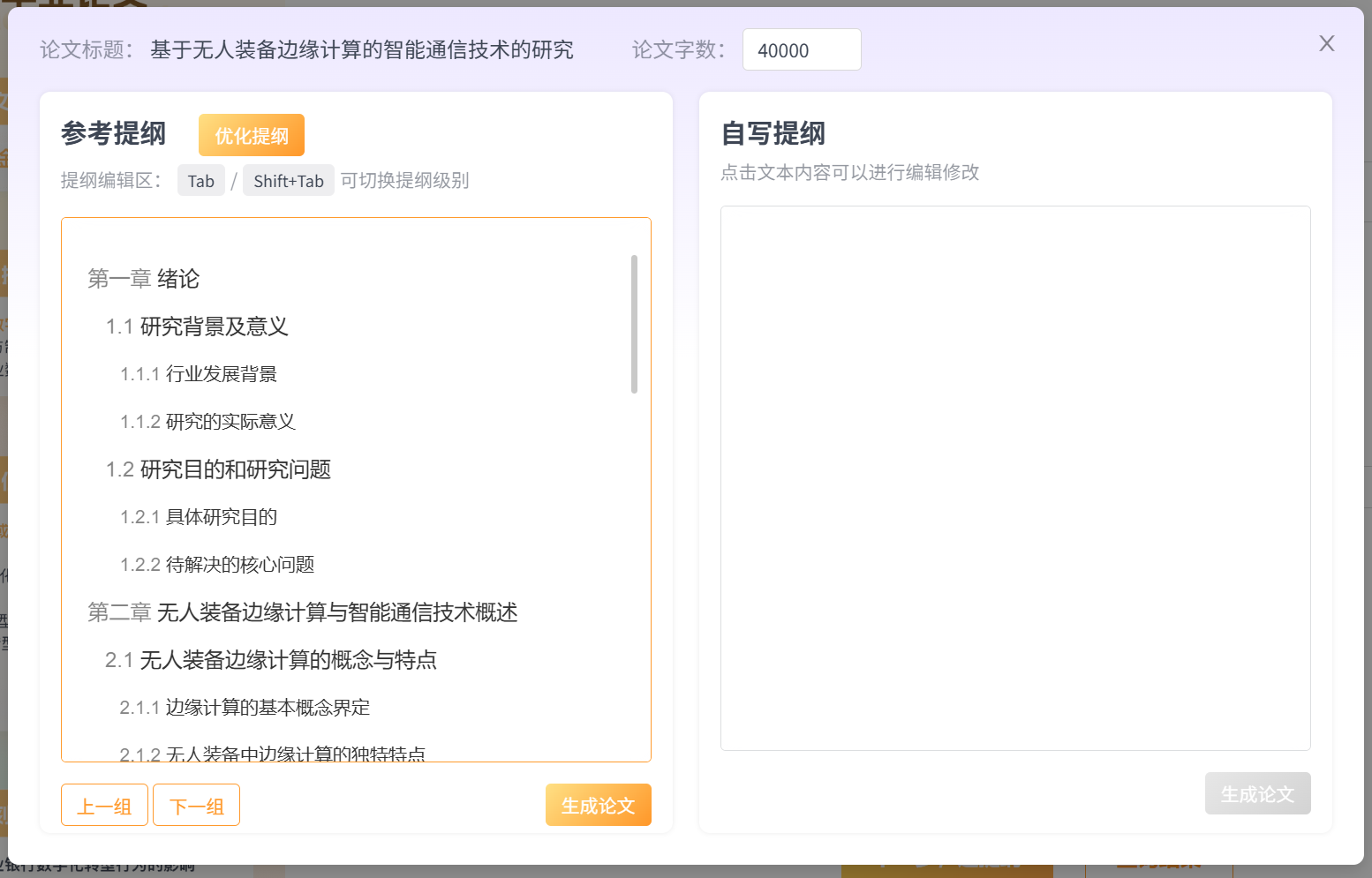Click 生成论文 in the 自写提纲 panel
The image size is (1372, 878).
1257,792
